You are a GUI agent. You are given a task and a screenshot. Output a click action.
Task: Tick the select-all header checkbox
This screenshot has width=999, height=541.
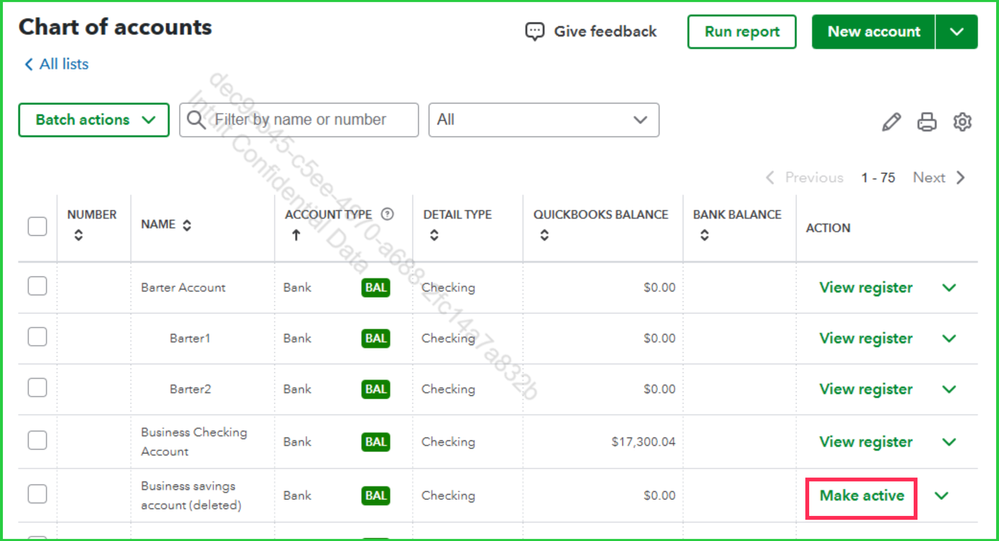tap(37, 226)
